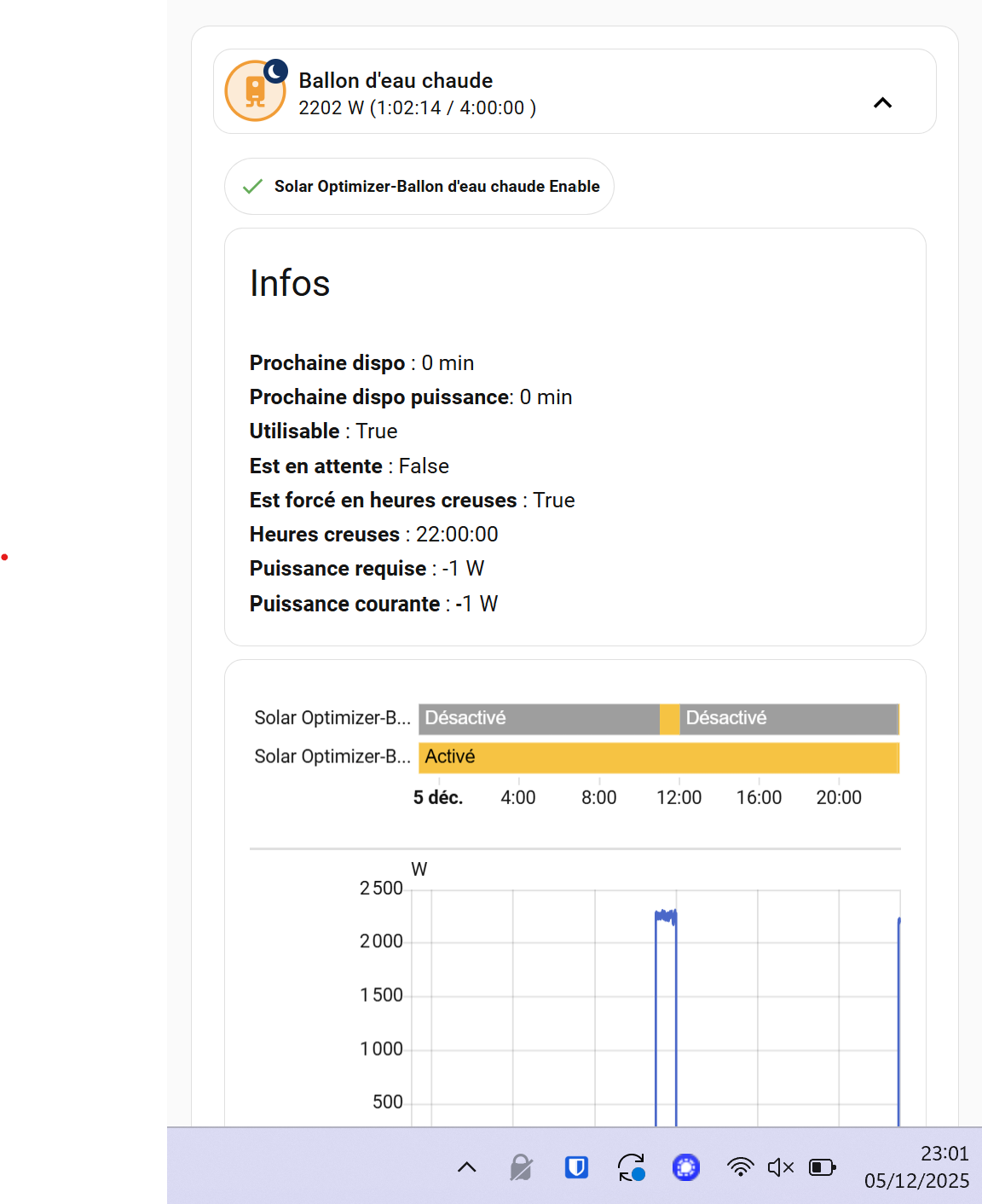Click the muted speaker volume icon

780,1167
